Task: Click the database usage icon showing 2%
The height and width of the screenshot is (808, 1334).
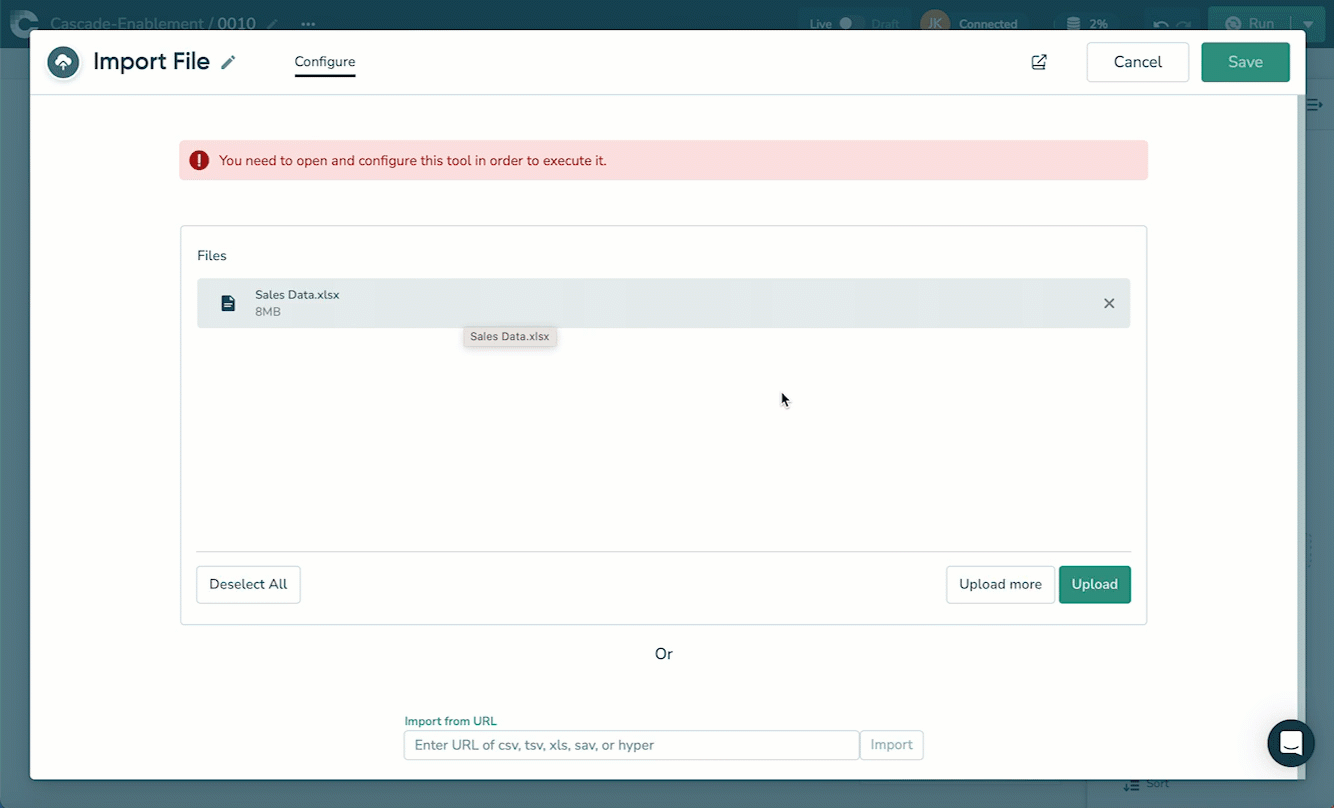Action: tap(1073, 24)
